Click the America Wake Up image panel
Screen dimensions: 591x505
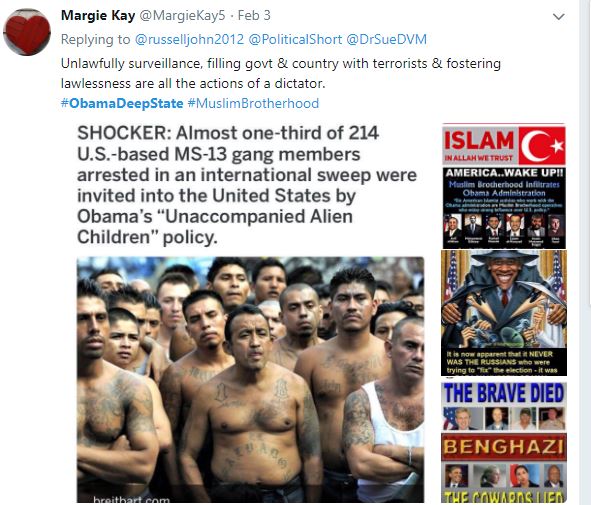504,208
